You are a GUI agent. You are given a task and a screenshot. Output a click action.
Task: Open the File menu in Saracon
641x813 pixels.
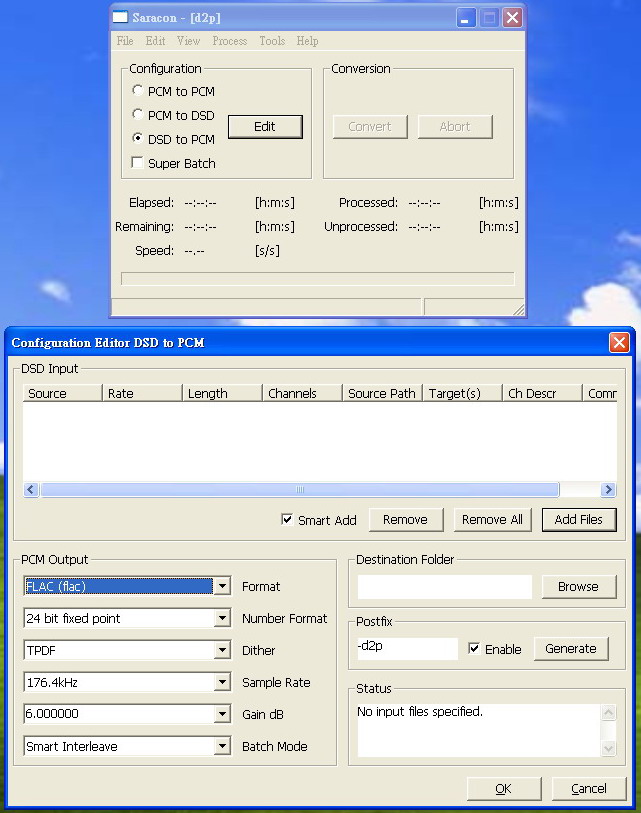pyautogui.click(x=125, y=41)
